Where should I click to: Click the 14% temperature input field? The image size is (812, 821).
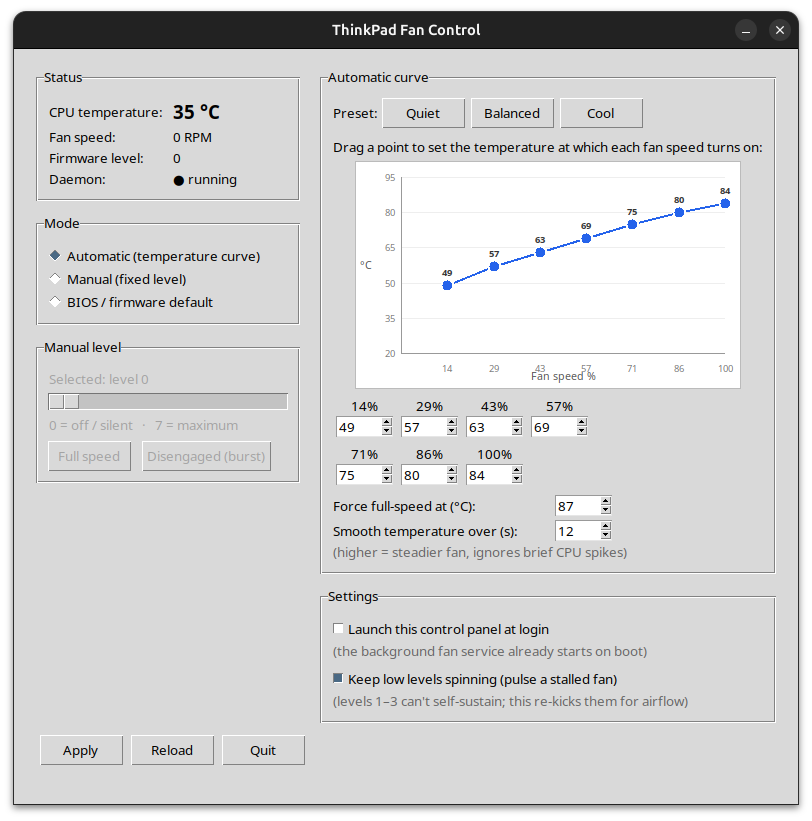pyautogui.click(x=359, y=427)
